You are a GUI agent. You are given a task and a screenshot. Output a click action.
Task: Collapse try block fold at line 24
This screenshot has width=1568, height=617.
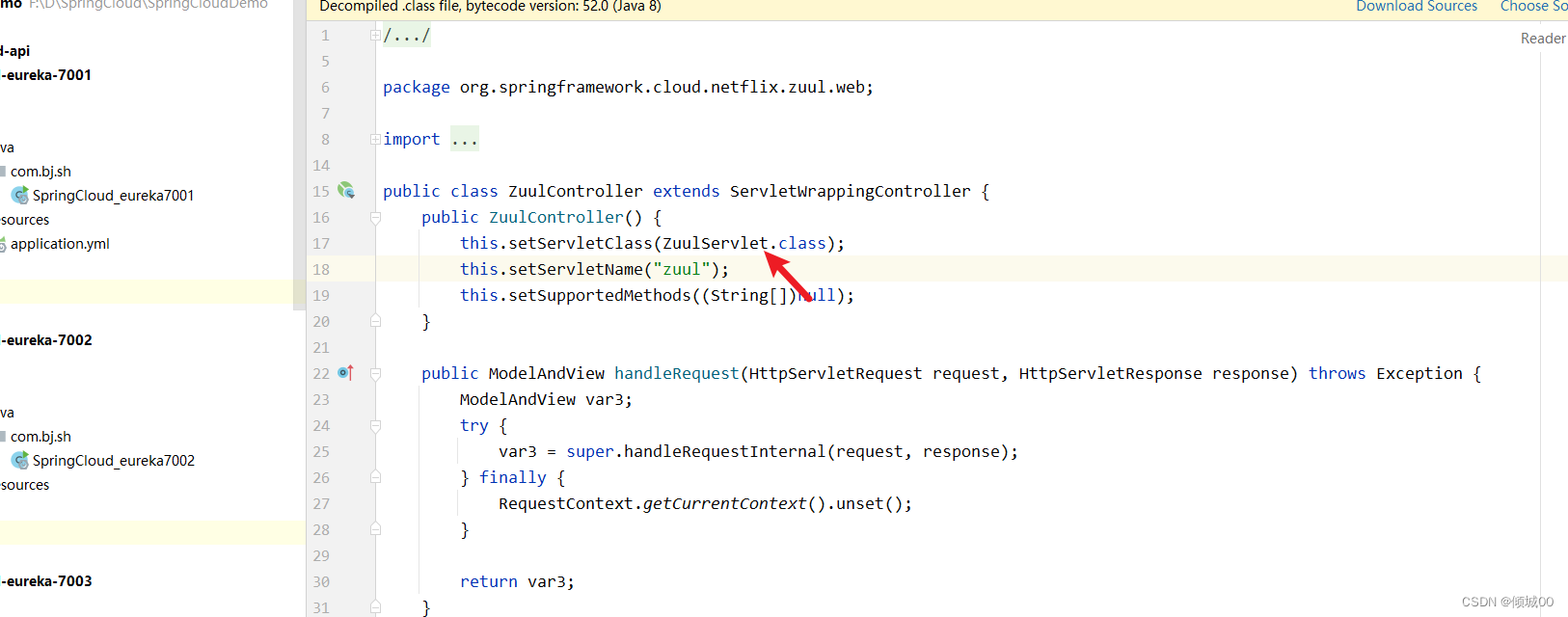pyautogui.click(x=375, y=426)
